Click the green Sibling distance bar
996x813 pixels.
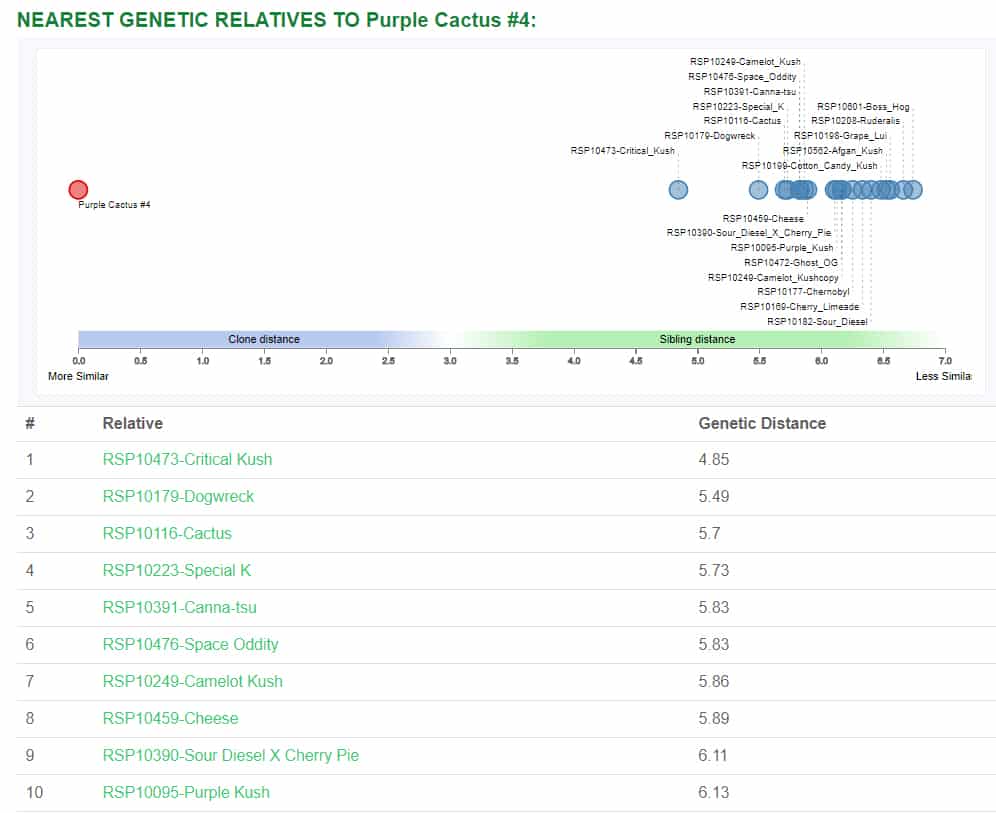pyautogui.click(x=697, y=339)
